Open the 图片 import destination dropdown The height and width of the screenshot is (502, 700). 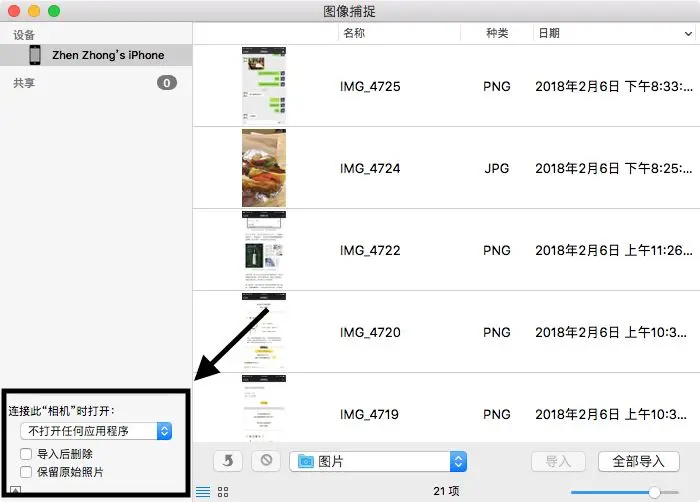click(378, 461)
